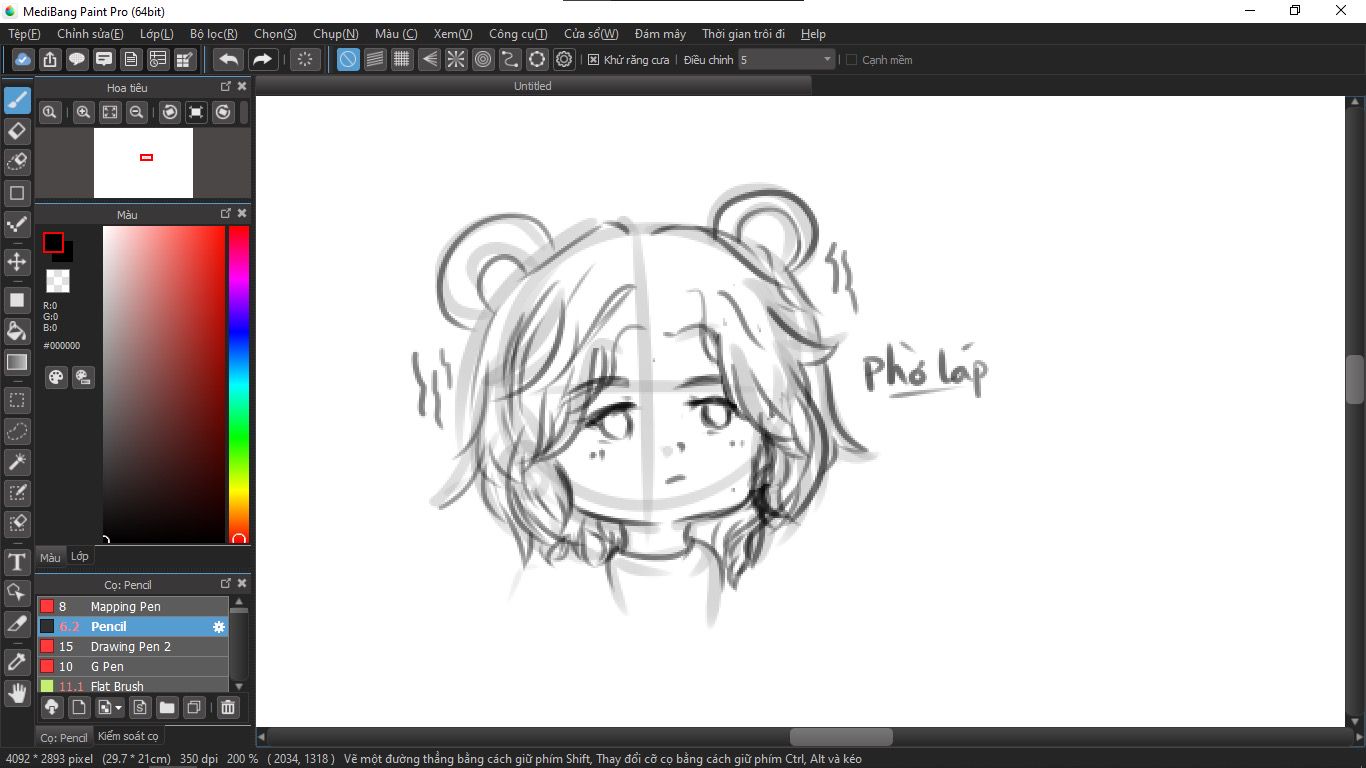Choose the Magic Wand selection tool

click(x=17, y=462)
